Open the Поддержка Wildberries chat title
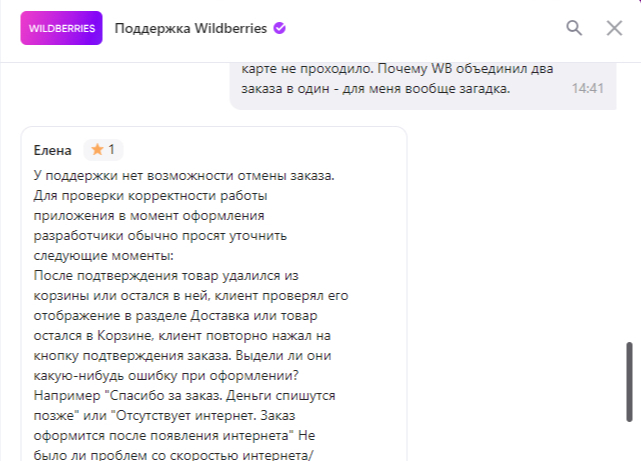This screenshot has height=461, width=641. tap(191, 28)
